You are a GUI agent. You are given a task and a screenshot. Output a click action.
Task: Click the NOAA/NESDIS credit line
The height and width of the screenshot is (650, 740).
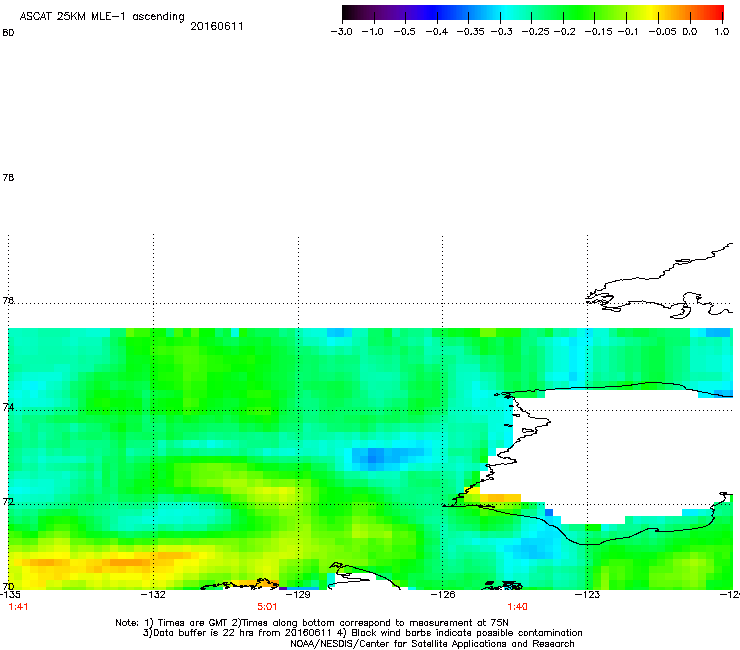[x=432, y=644]
